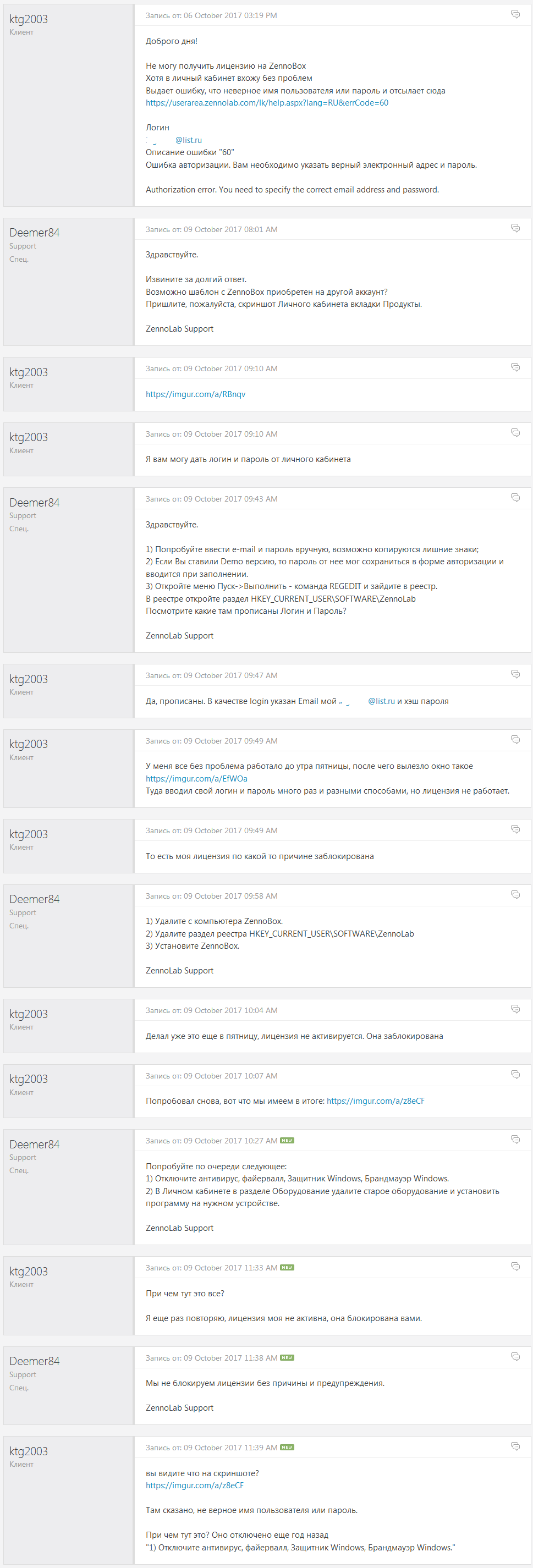Click the Deemer84 name on the 08:01 AM post
The image size is (533, 1568).
34,233
